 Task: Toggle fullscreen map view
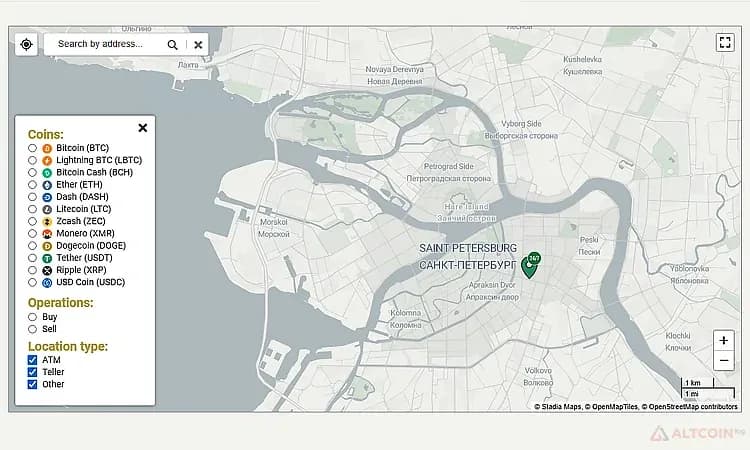coord(725,42)
